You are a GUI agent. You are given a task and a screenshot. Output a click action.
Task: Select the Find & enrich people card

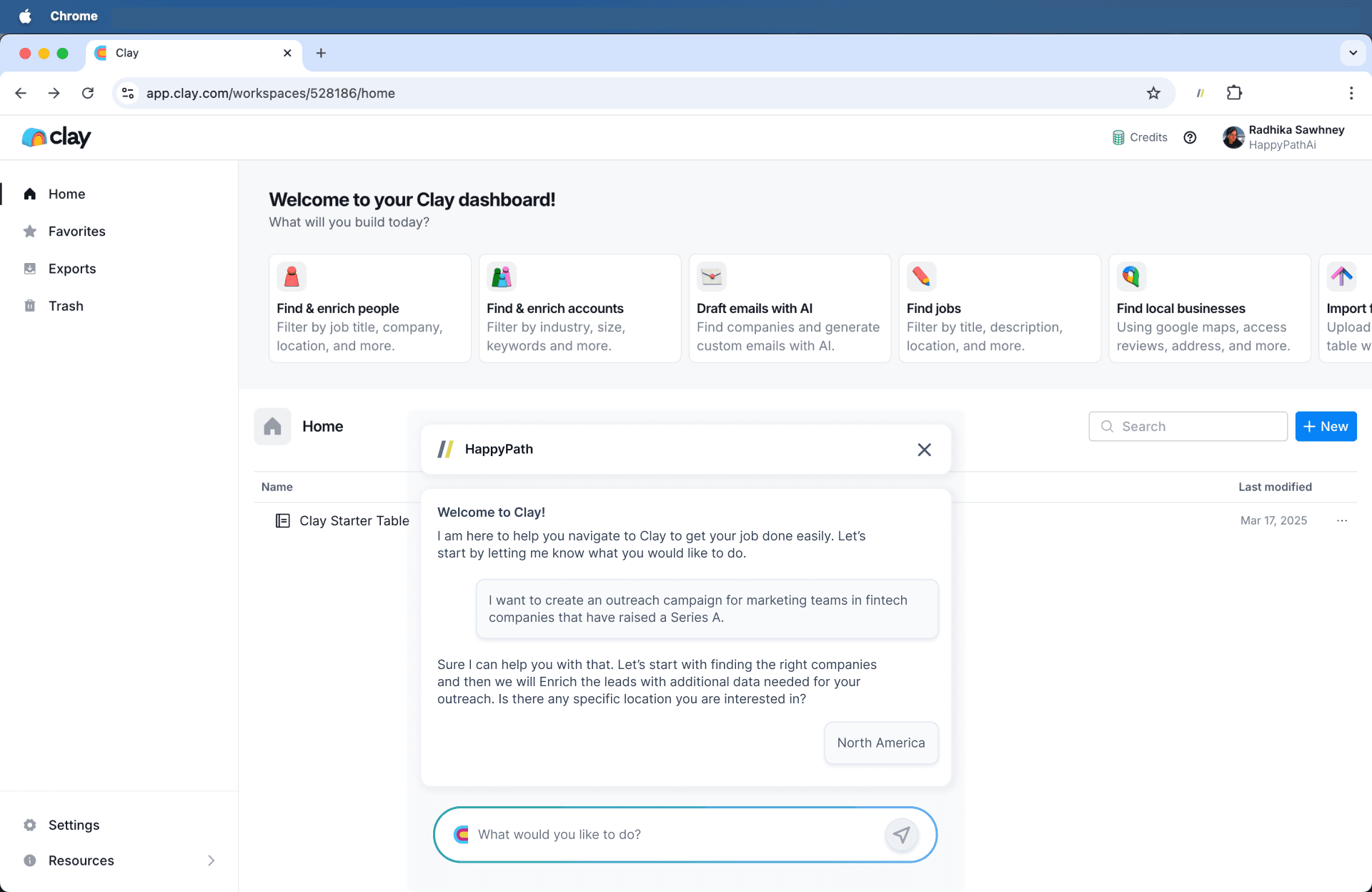point(369,308)
